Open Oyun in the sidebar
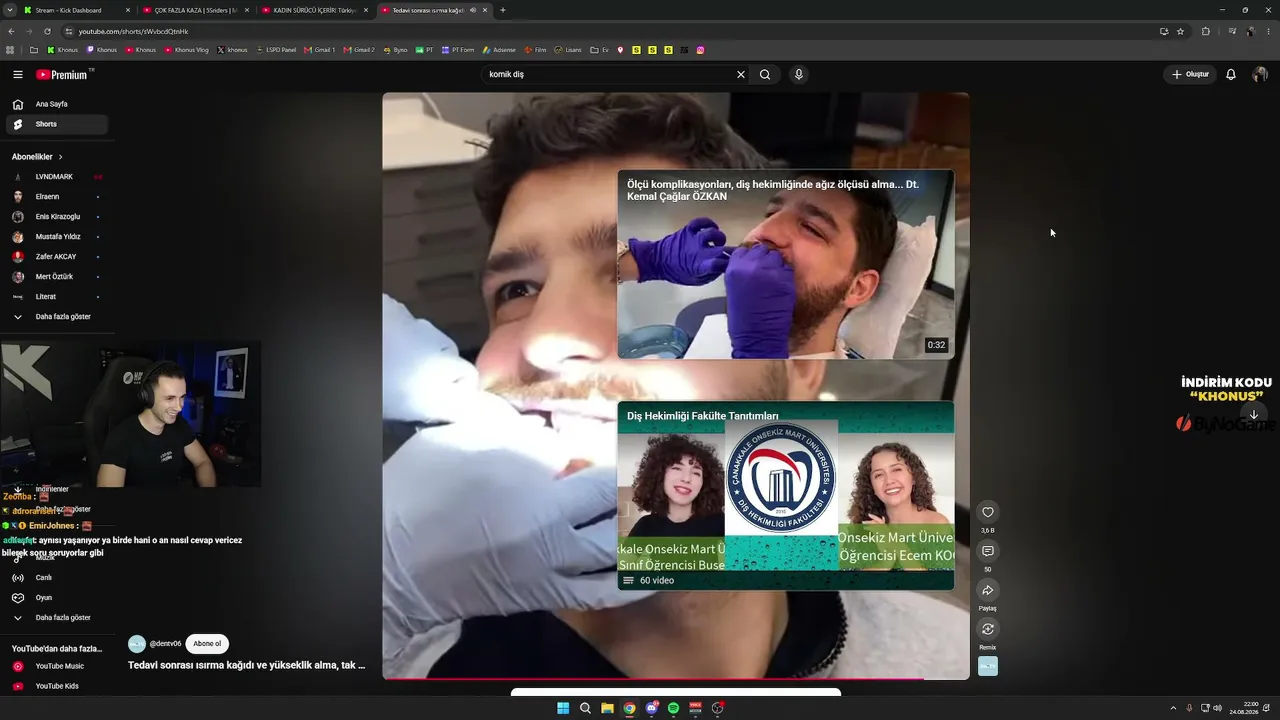1280x720 pixels. pyautogui.click(x=57, y=598)
